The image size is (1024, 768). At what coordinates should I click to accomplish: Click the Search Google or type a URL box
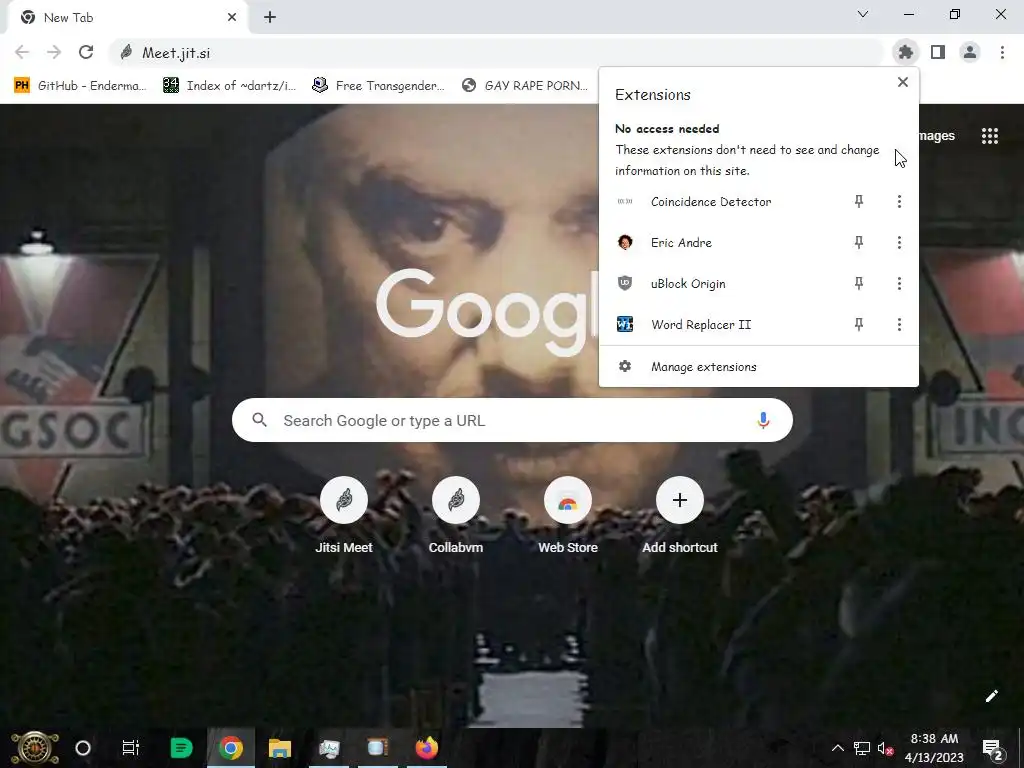(512, 421)
